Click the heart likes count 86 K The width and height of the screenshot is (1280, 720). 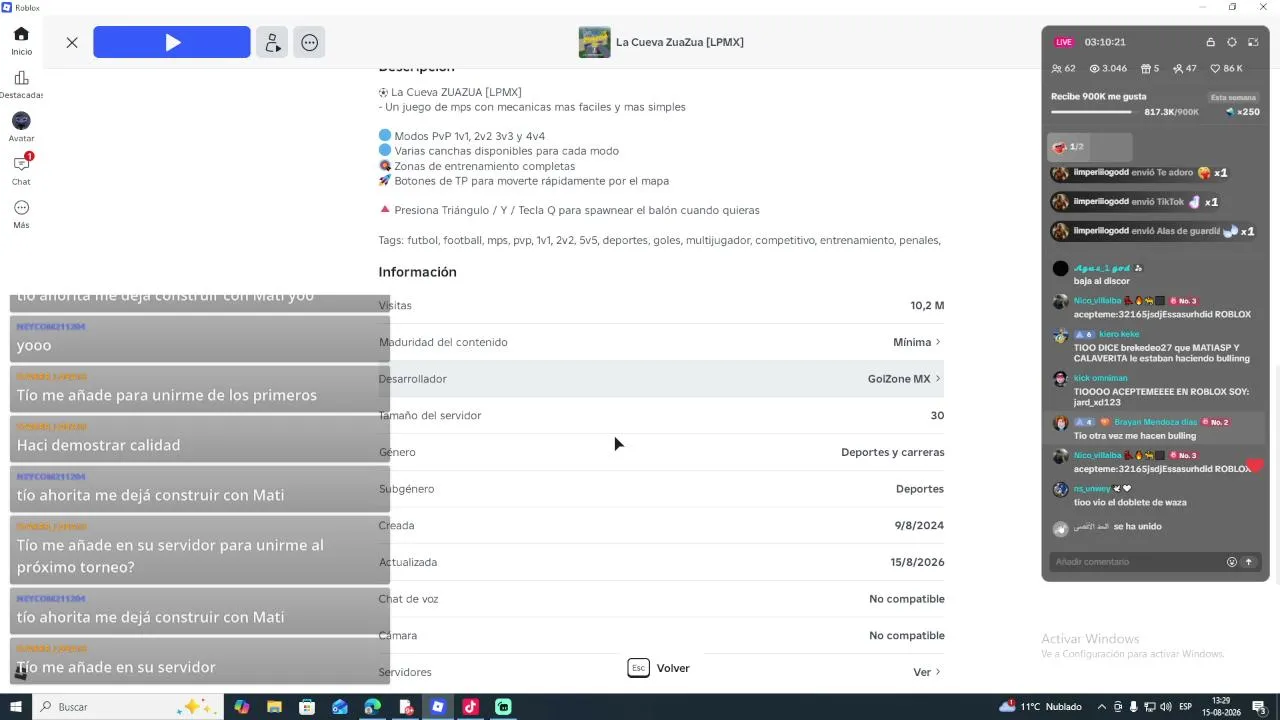1227,69
